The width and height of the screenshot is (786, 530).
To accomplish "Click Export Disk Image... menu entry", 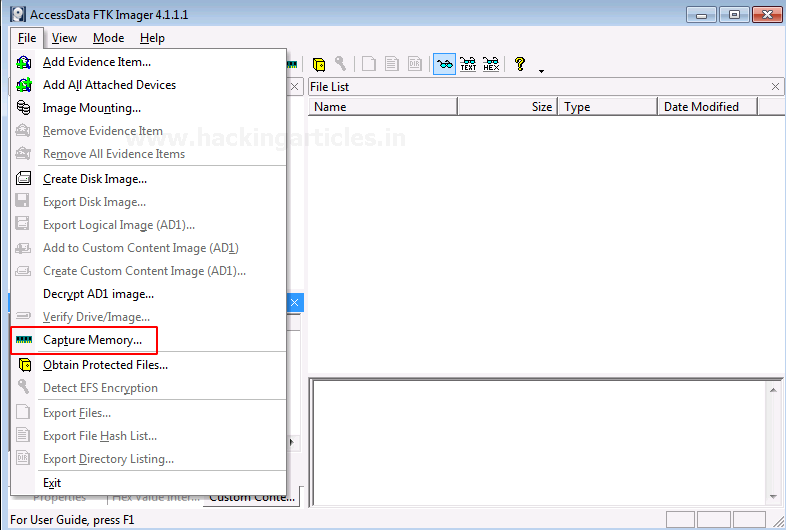I will tap(149, 202).
